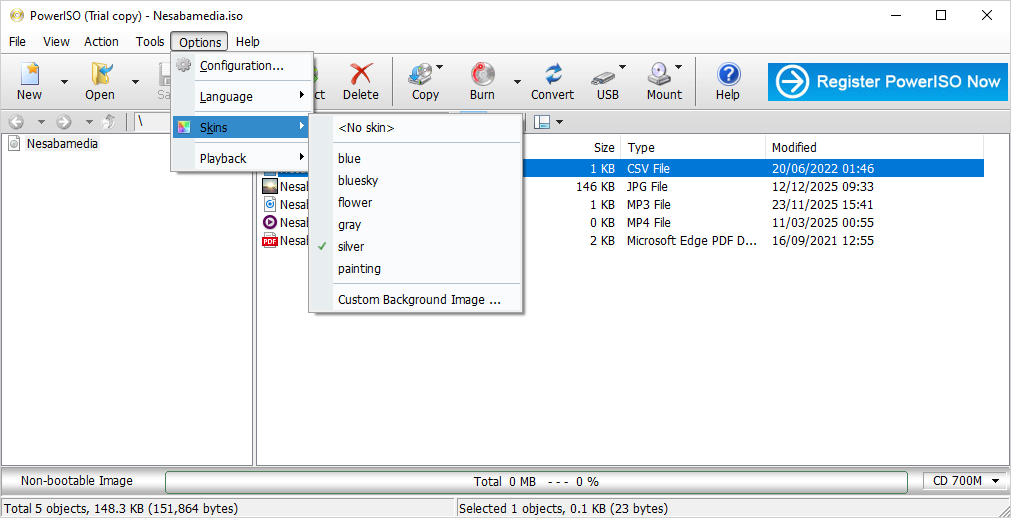The height and width of the screenshot is (518, 1011).
Task: Click the New image toolbar icon
Action: 30,74
